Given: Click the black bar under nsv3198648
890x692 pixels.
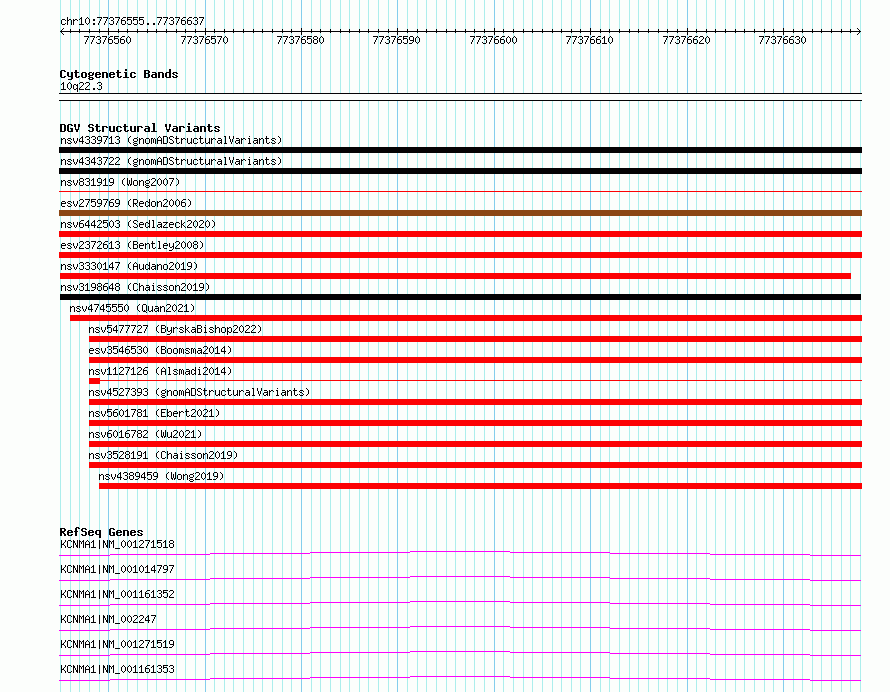Looking at the screenshot, I should 460,297.
